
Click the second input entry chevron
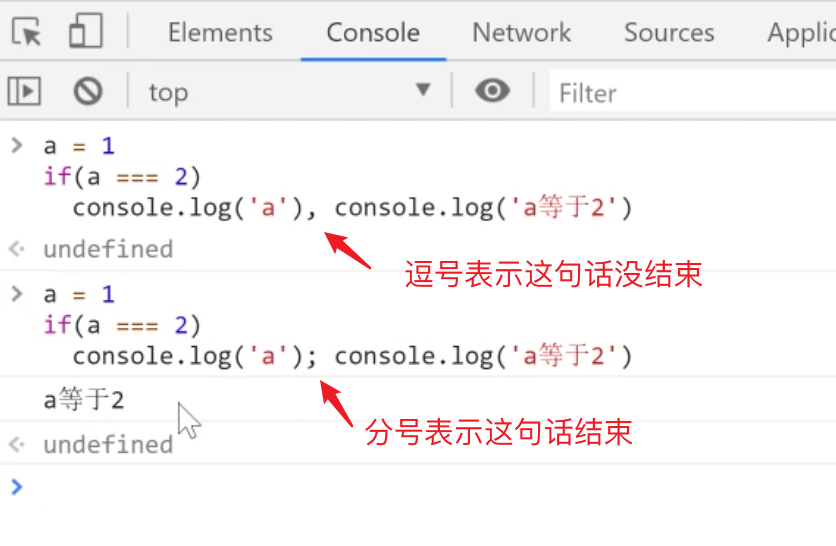pyautogui.click(x=17, y=293)
